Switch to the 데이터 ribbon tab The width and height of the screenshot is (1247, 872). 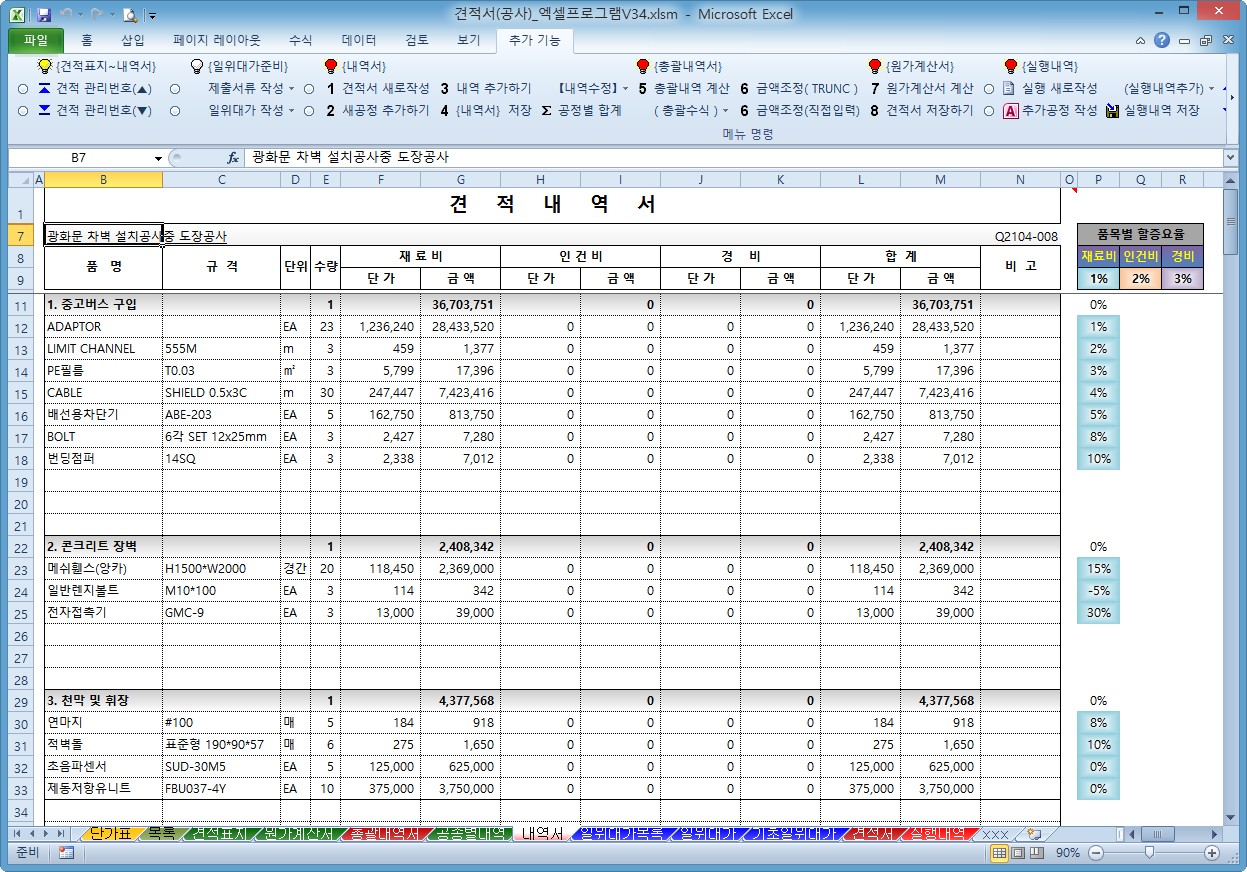point(359,41)
